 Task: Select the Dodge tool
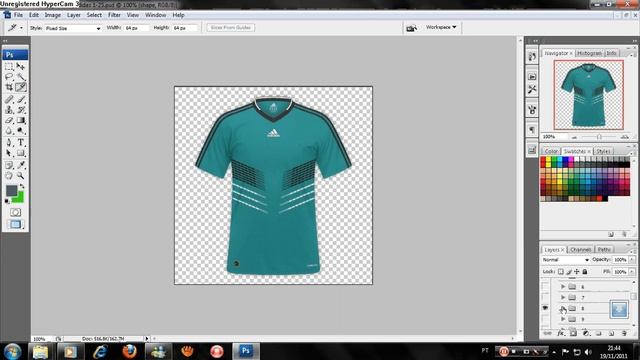click(21, 131)
